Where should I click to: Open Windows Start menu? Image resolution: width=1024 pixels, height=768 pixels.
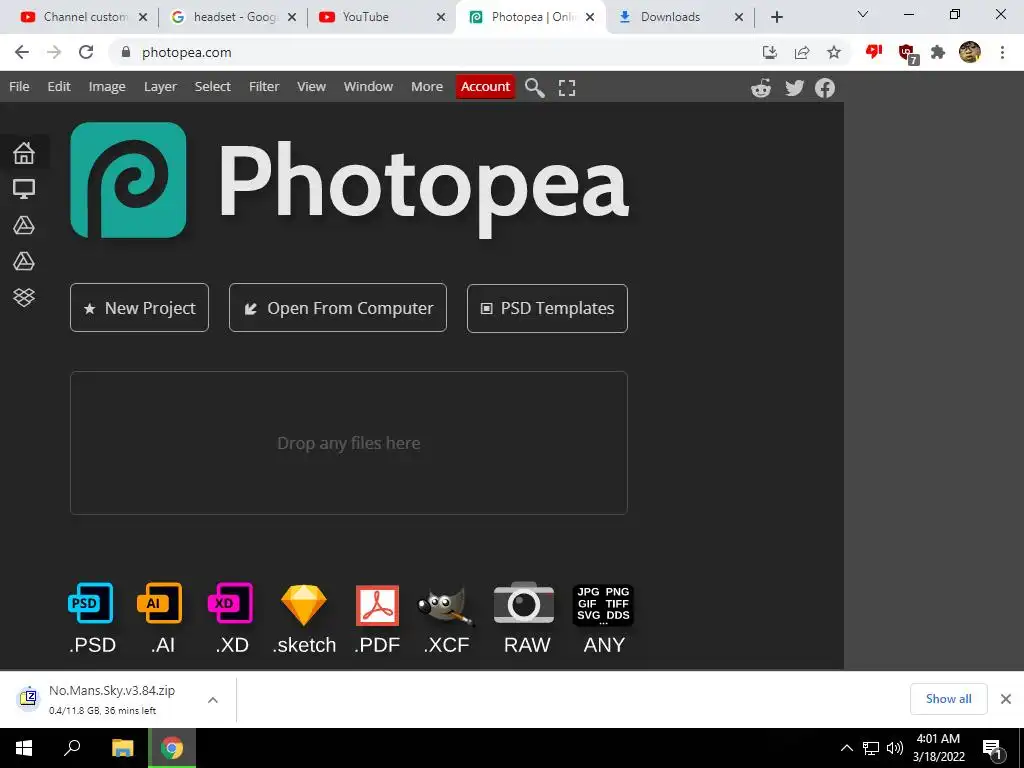(x=24, y=748)
